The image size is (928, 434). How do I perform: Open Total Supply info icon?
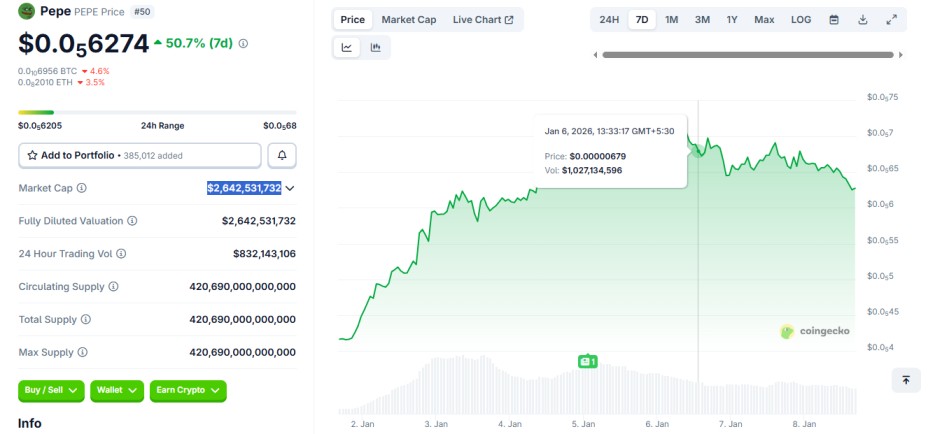pos(86,320)
